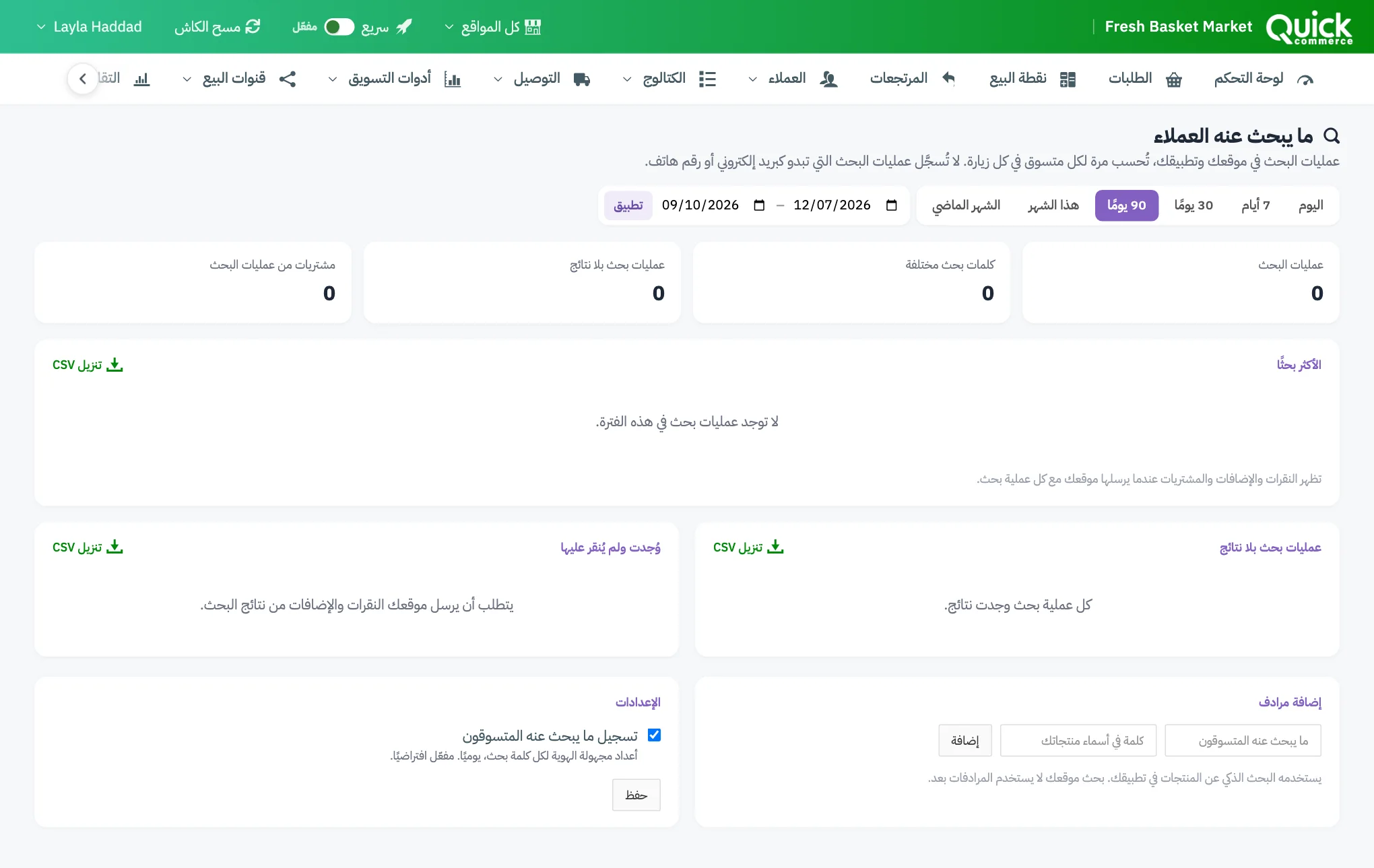
Task: Click the حفظ save settings button
Action: (x=636, y=795)
